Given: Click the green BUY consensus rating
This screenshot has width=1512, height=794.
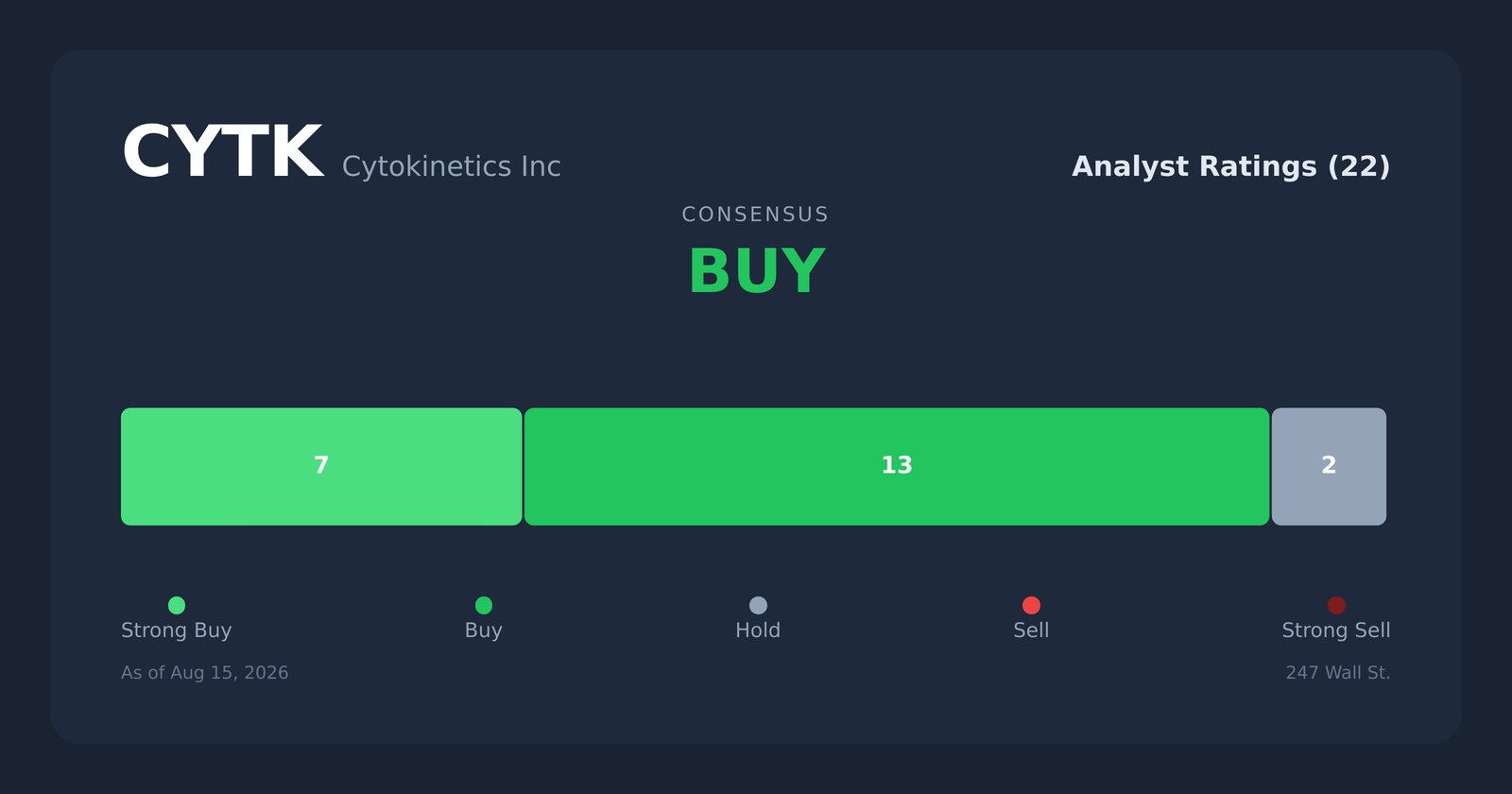Looking at the screenshot, I should (x=756, y=272).
